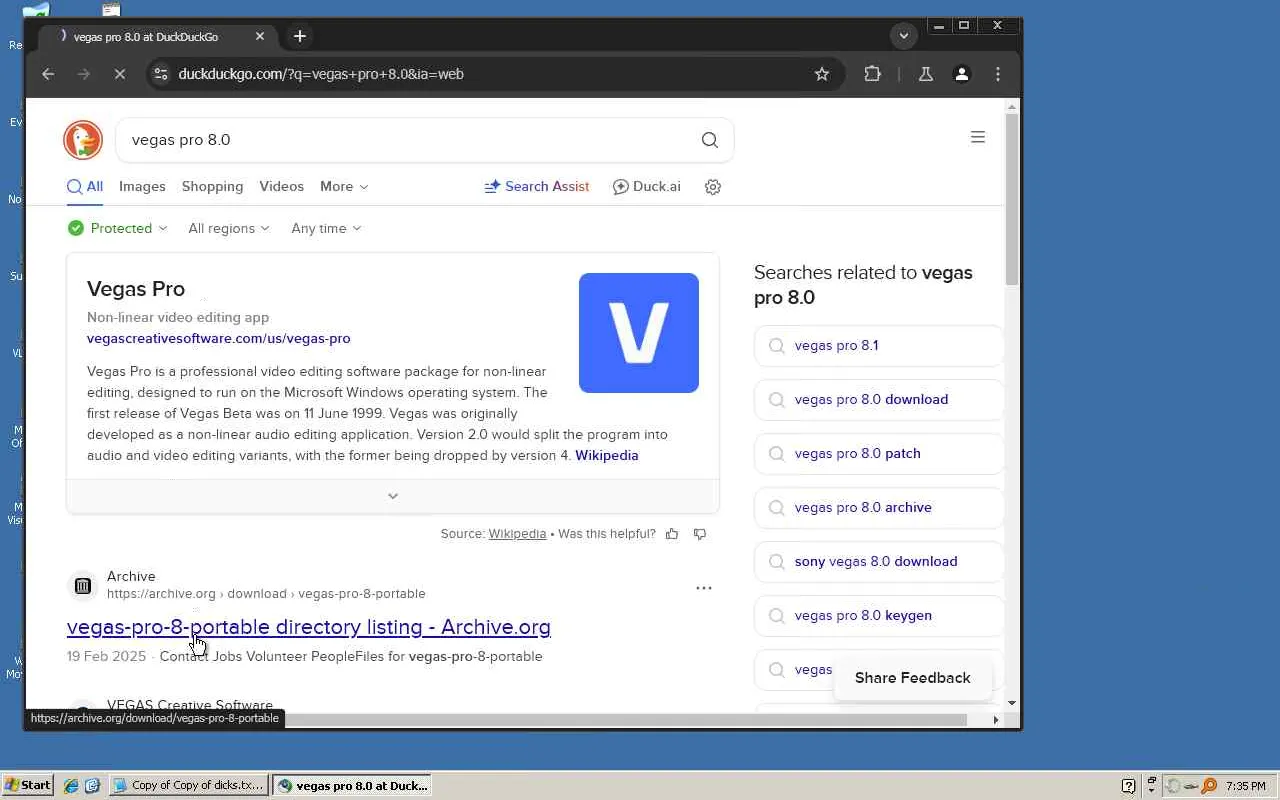Search related 'vegas pro 8.0 archive'

click(879, 508)
